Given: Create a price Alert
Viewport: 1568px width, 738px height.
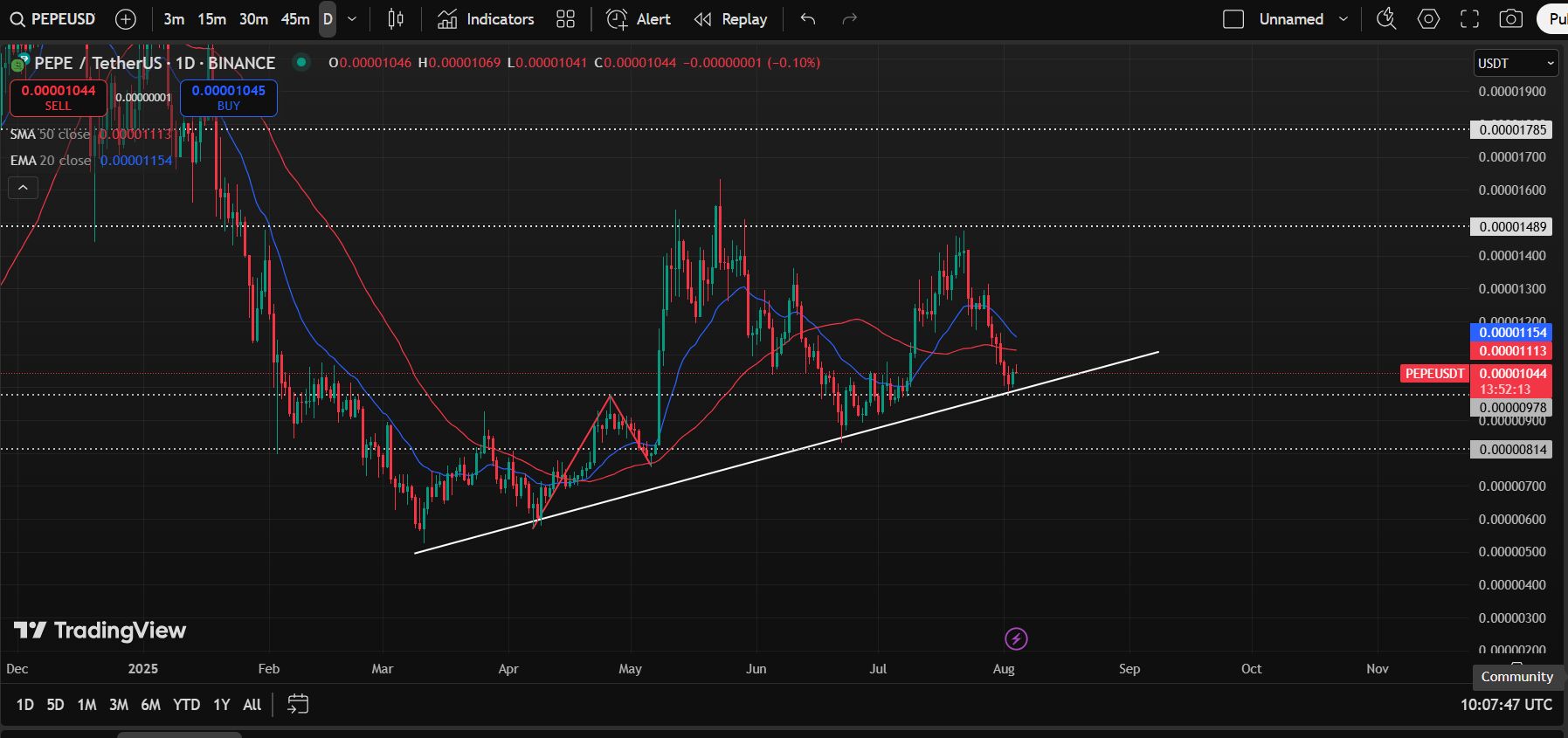Looking at the screenshot, I should click(639, 19).
